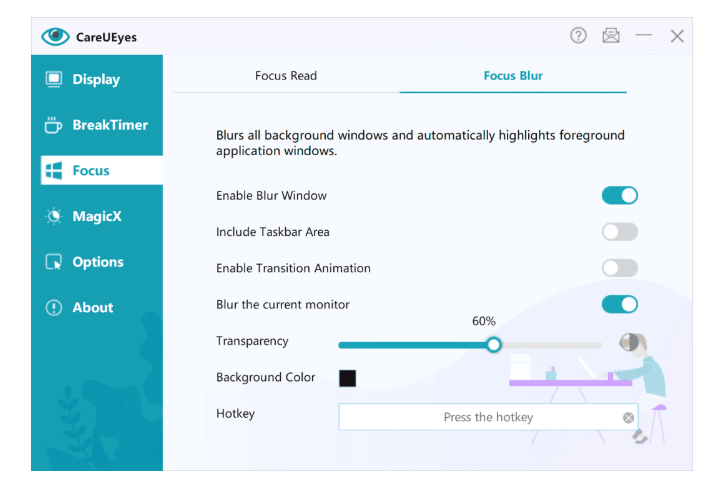Toggle off Blur the current monitor
Image resolution: width=716 pixels, height=500 pixels.
[x=619, y=304]
